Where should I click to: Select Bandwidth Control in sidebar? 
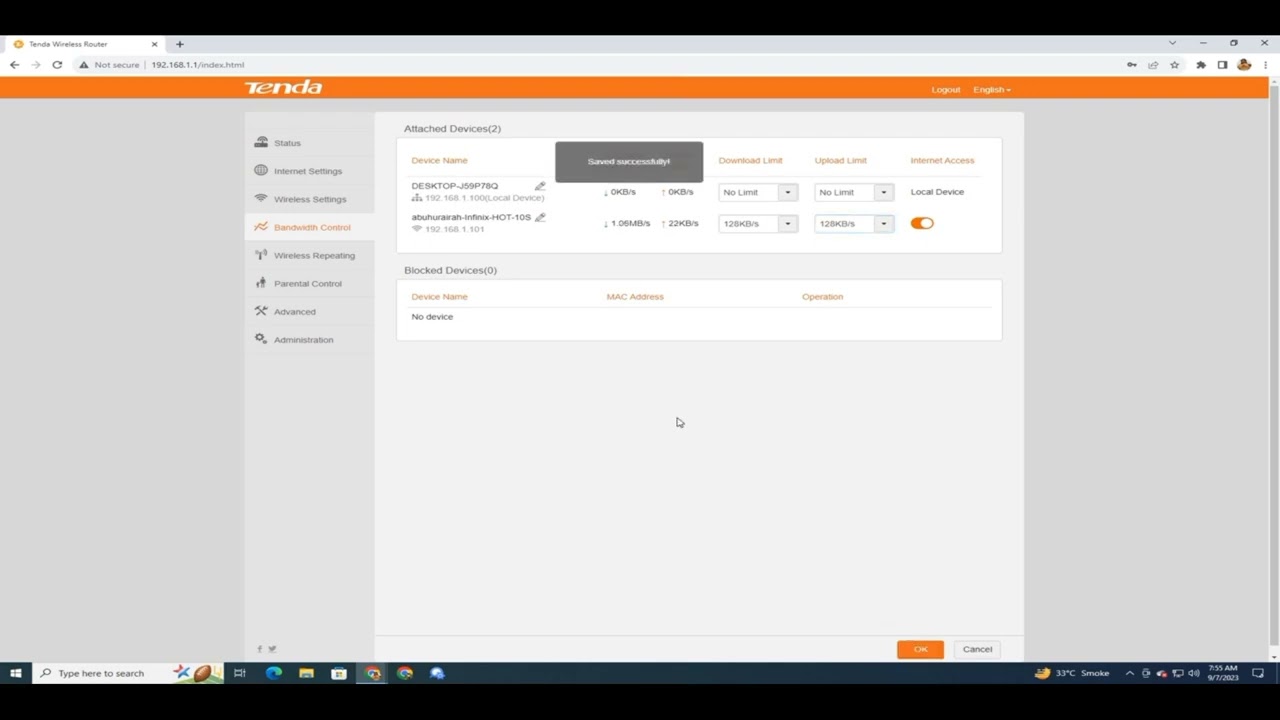312,227
